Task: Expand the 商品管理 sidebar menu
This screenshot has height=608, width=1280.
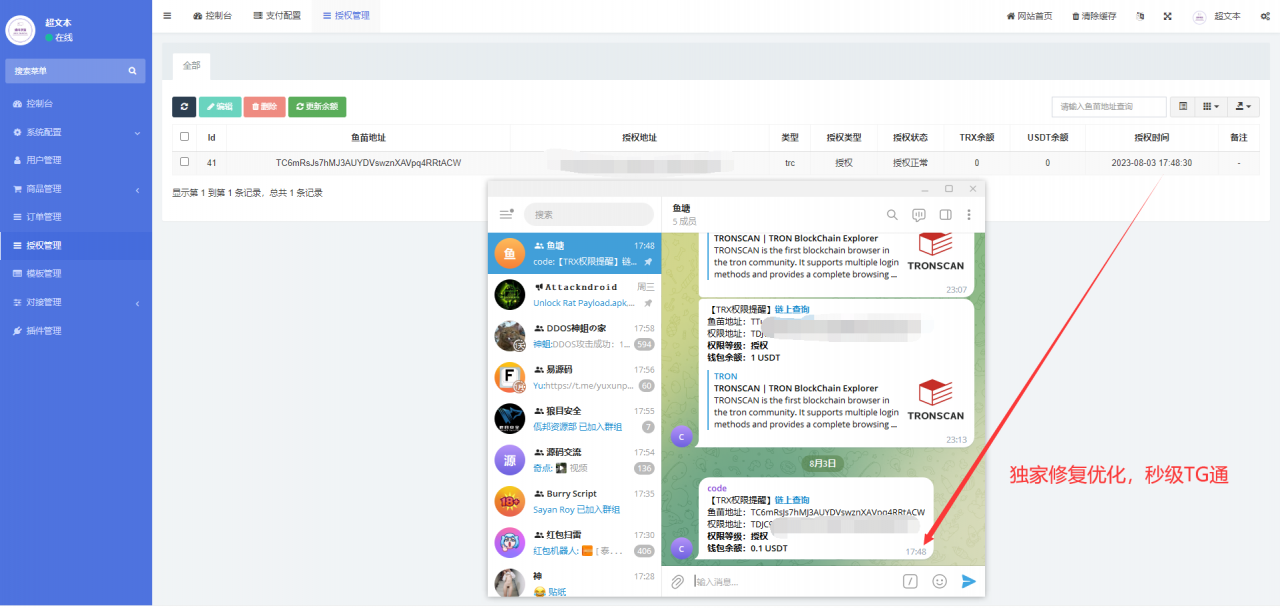Action: [76, 189]
